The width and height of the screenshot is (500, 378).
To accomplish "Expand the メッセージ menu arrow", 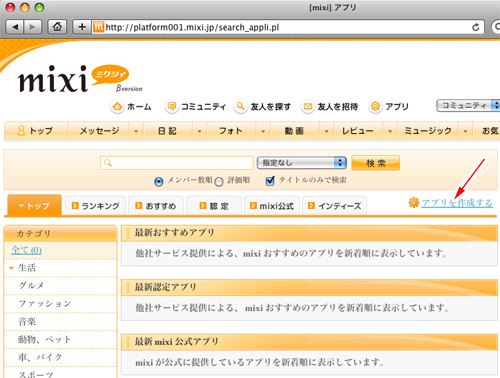I will [136, 131].
